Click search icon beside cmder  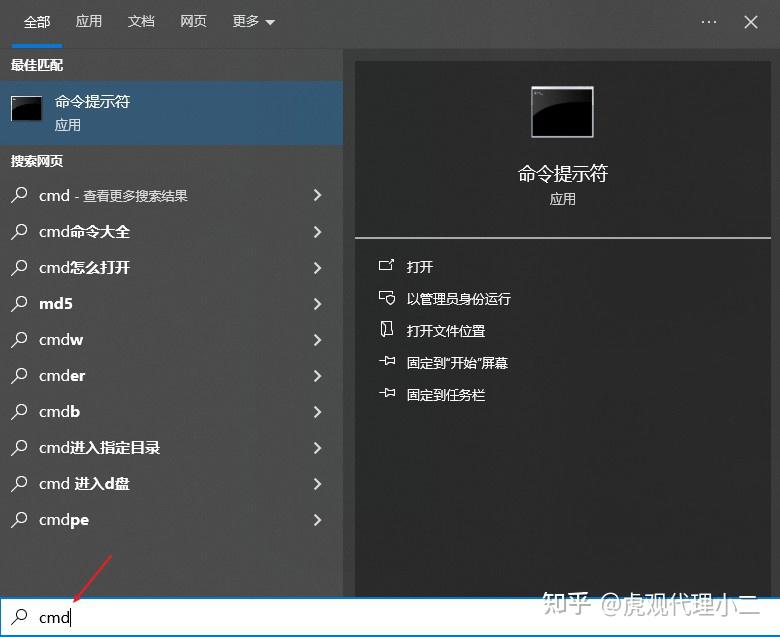[19, 375]
